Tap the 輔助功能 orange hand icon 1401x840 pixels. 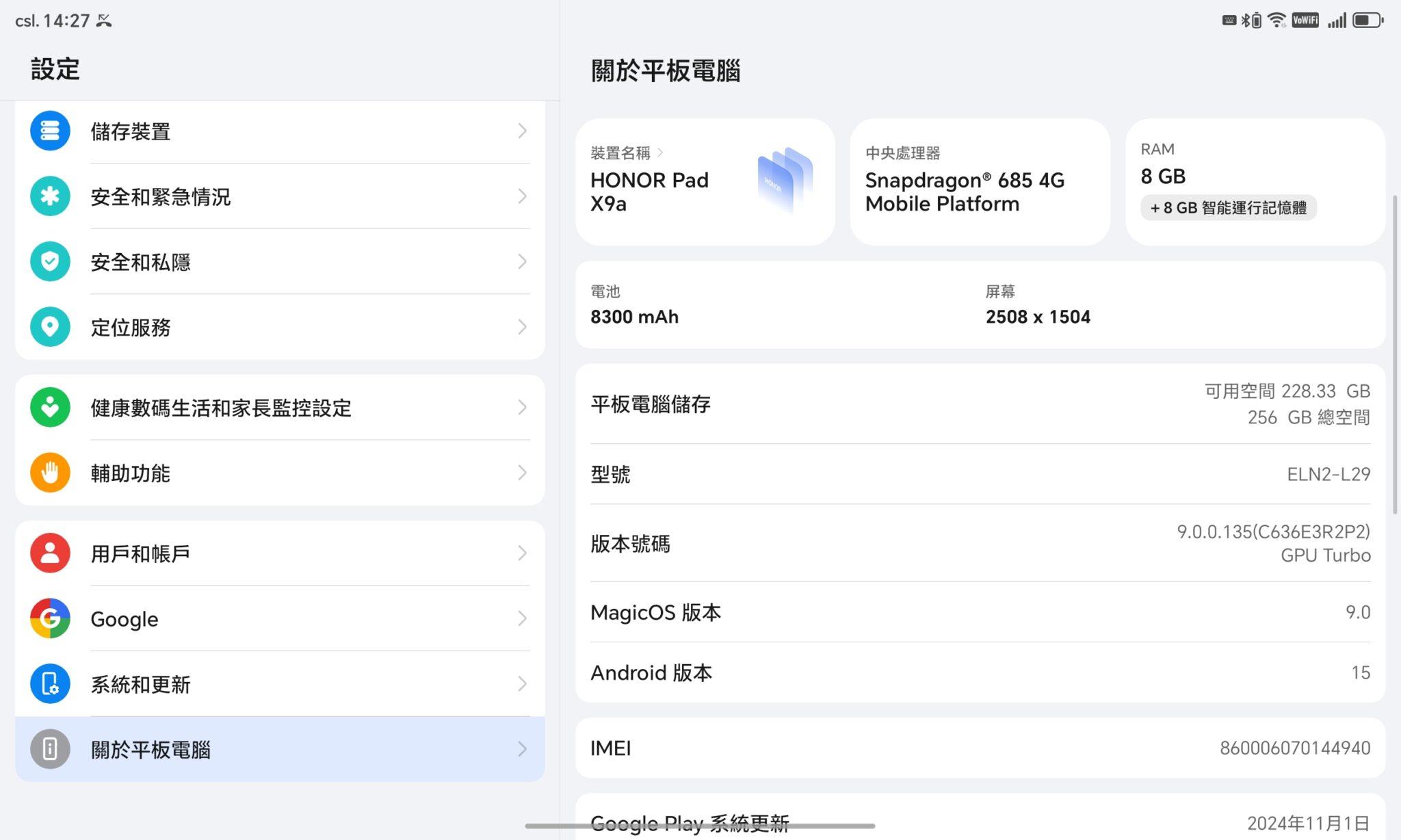pos(50,473)
